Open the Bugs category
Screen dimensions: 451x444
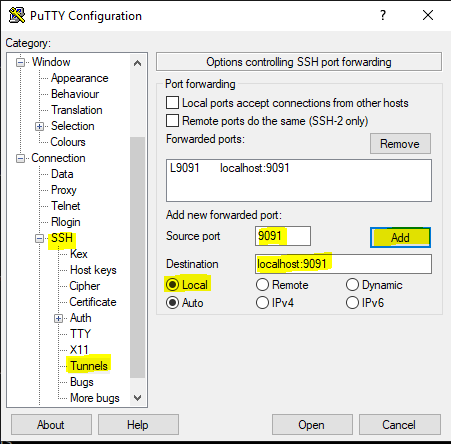pos(82,382)
